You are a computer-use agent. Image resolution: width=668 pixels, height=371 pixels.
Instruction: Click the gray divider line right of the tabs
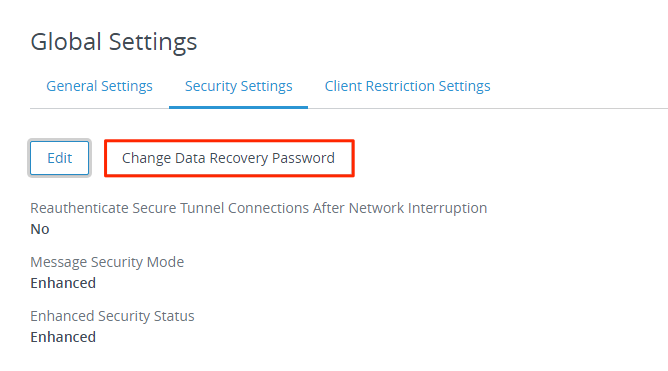[488, 108]
